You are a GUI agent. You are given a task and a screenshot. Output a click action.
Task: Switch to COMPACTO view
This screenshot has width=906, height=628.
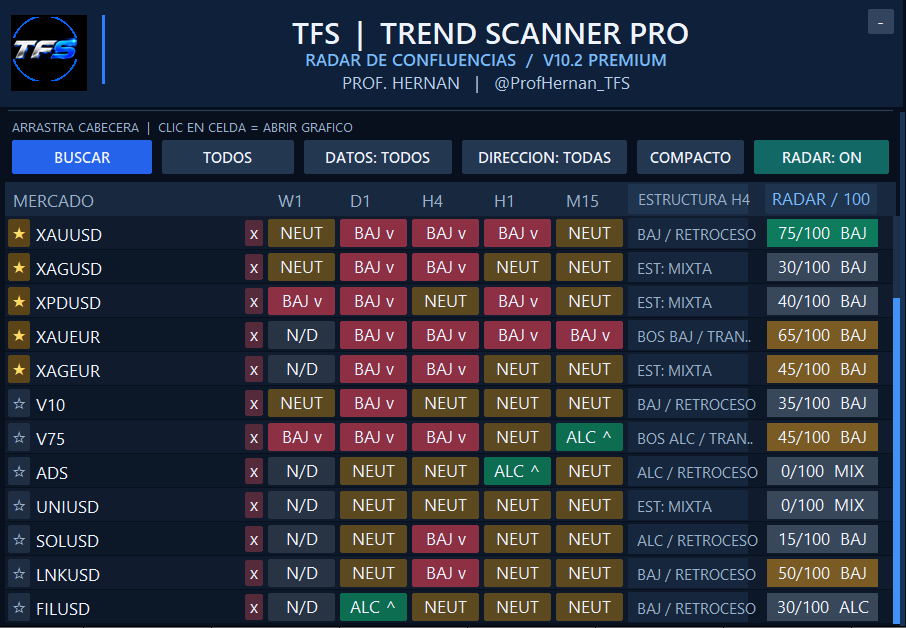pyautogui.click(x=690, y=157)
